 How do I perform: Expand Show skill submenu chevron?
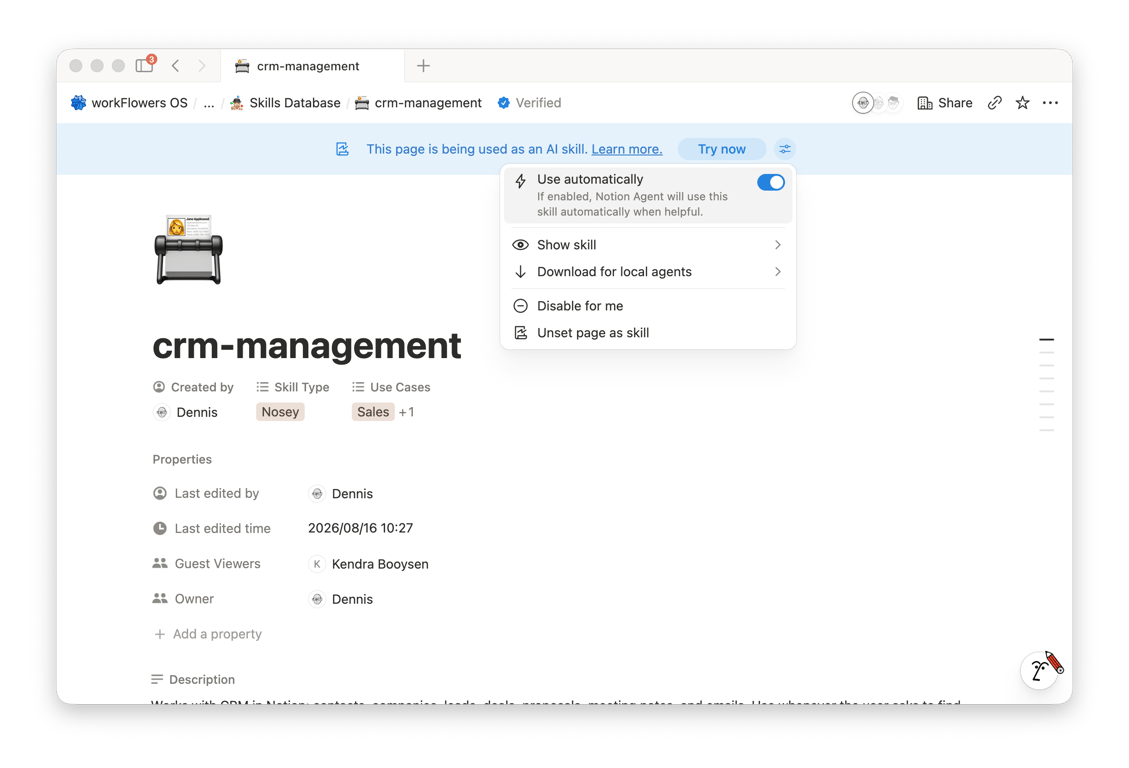[778, 245]
